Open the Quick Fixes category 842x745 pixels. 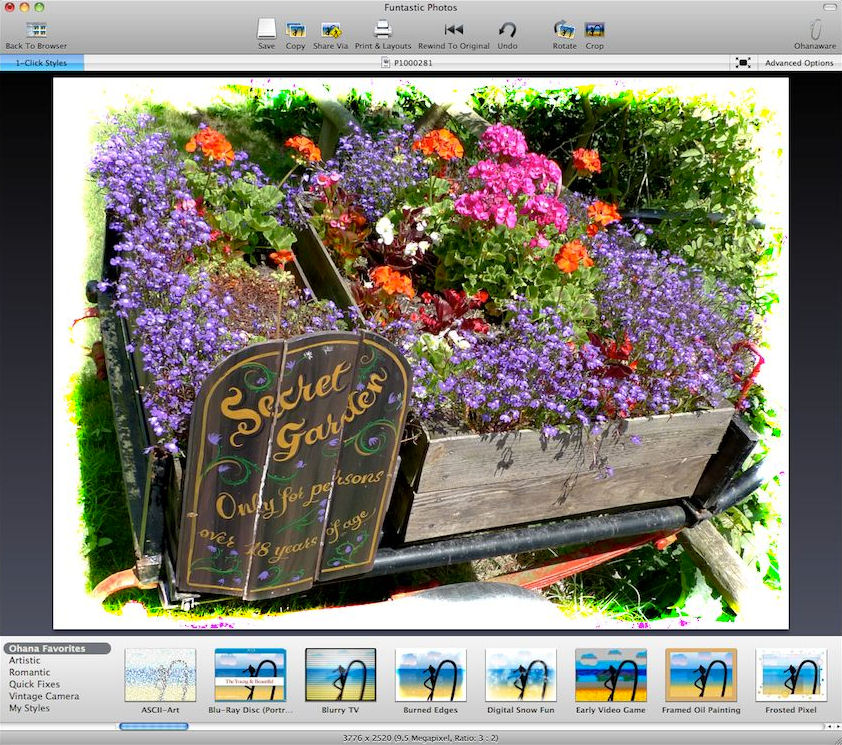coord(34,685)
